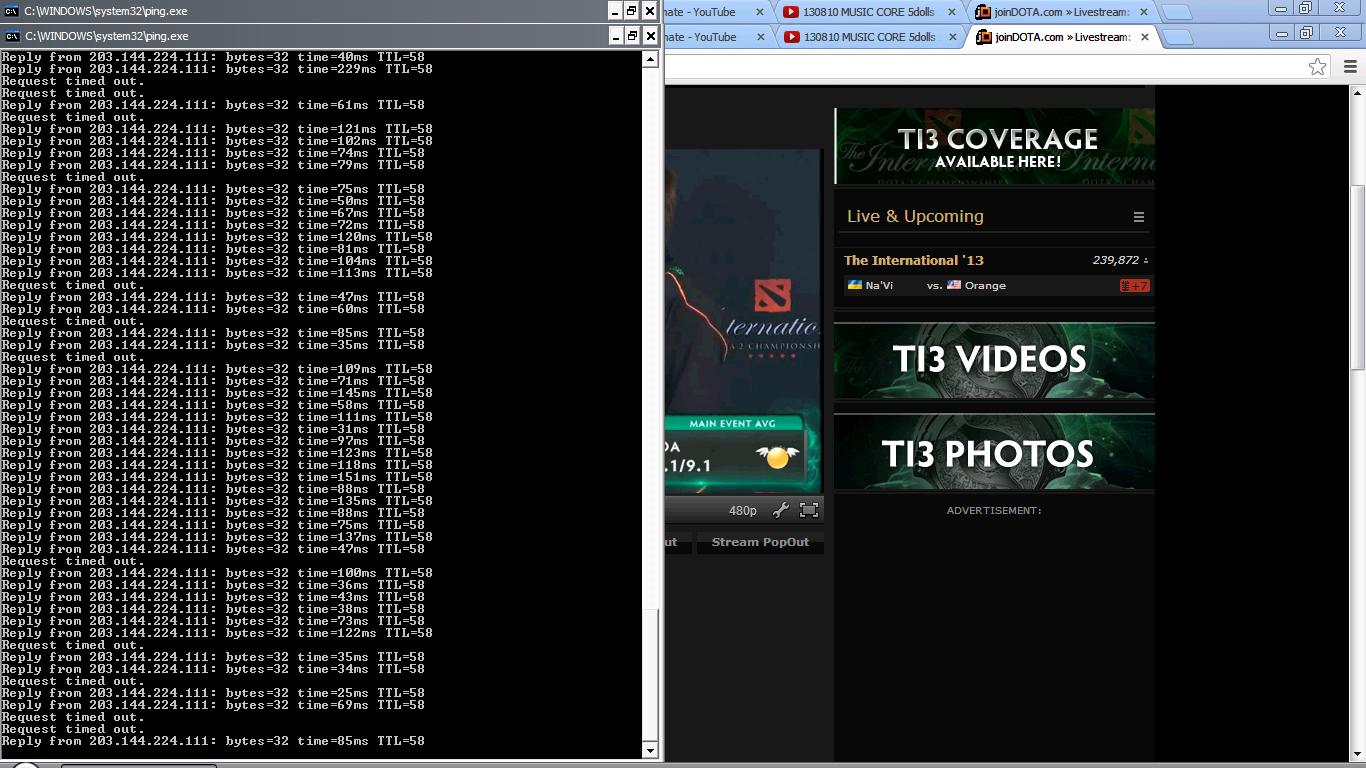Close the back window's joinDOTA.com tab
The height and width of the screenshot is (768, 1366).
(1144, 12)
